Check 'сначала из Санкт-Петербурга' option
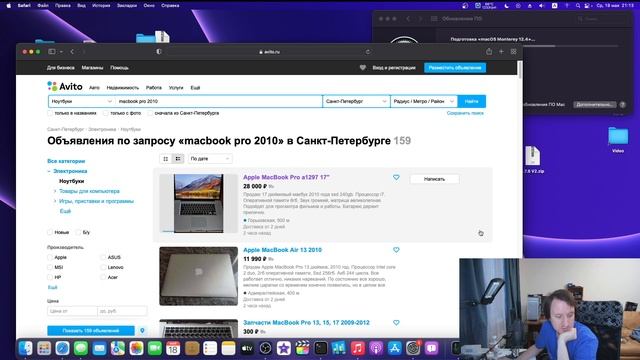This screenshot has height=360, width=640. click(x=150, y=113)
